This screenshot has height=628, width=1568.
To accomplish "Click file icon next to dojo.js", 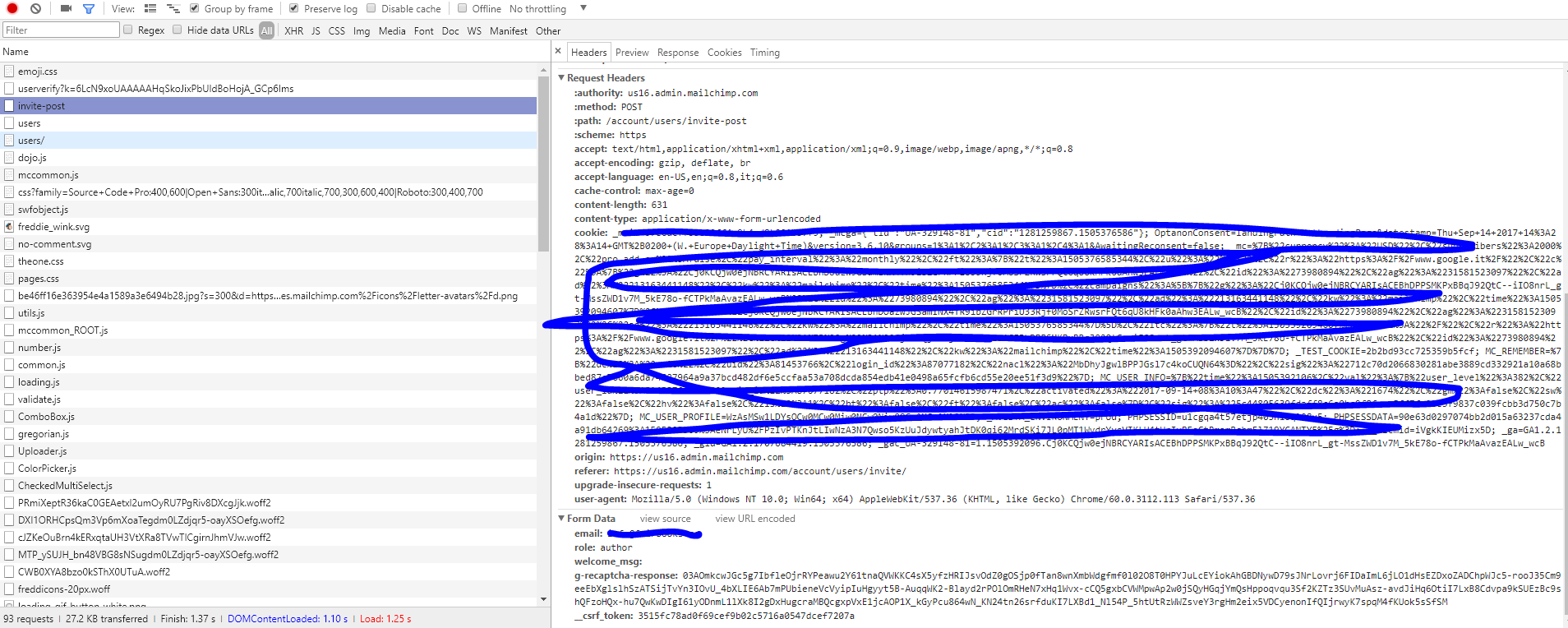I will point(9,158).
